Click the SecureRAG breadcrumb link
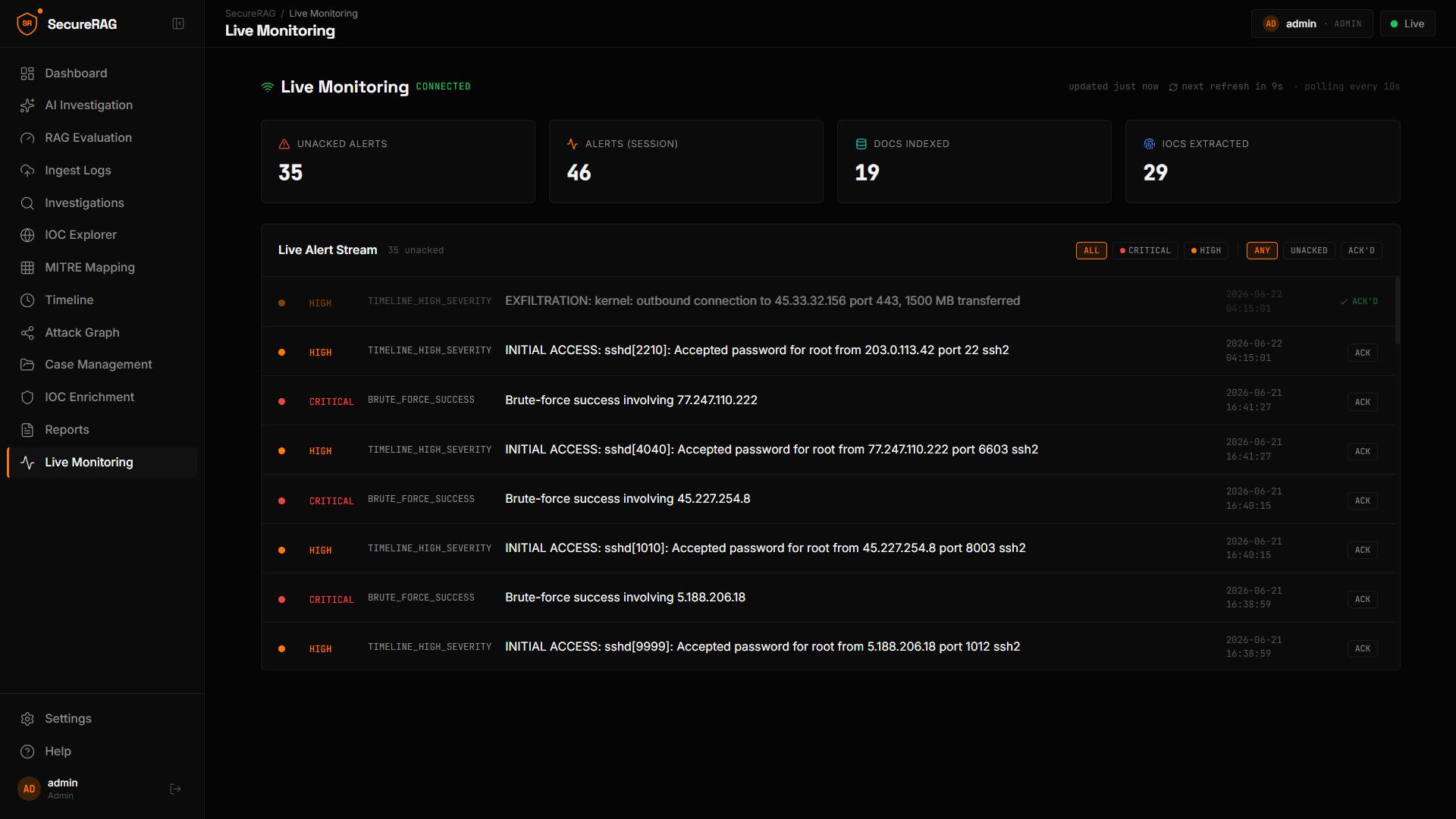This screenshot has height=819, width=1456. click(250, 14)
